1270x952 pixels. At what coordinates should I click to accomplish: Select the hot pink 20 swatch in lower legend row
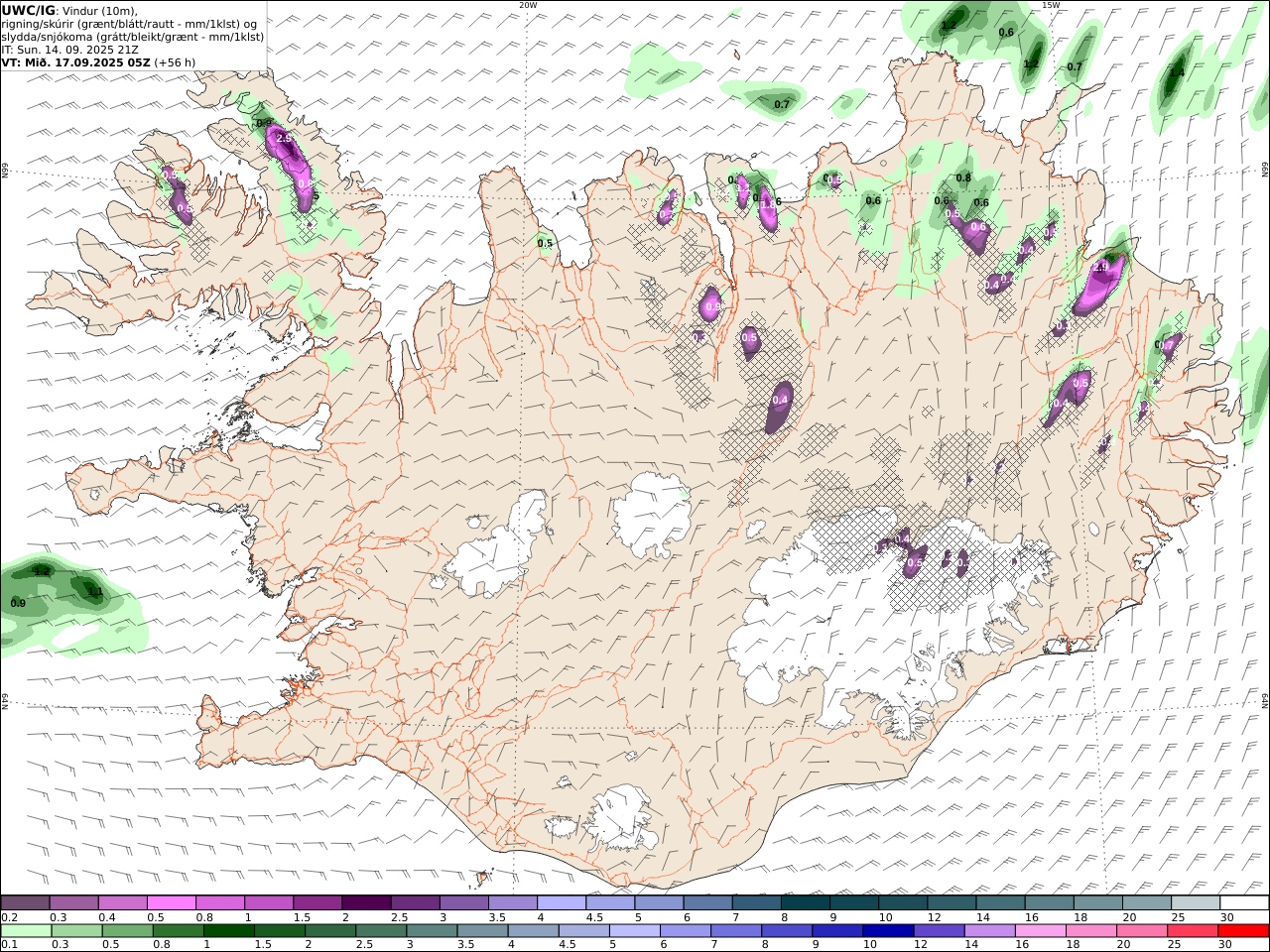(x=1141, y=931)
